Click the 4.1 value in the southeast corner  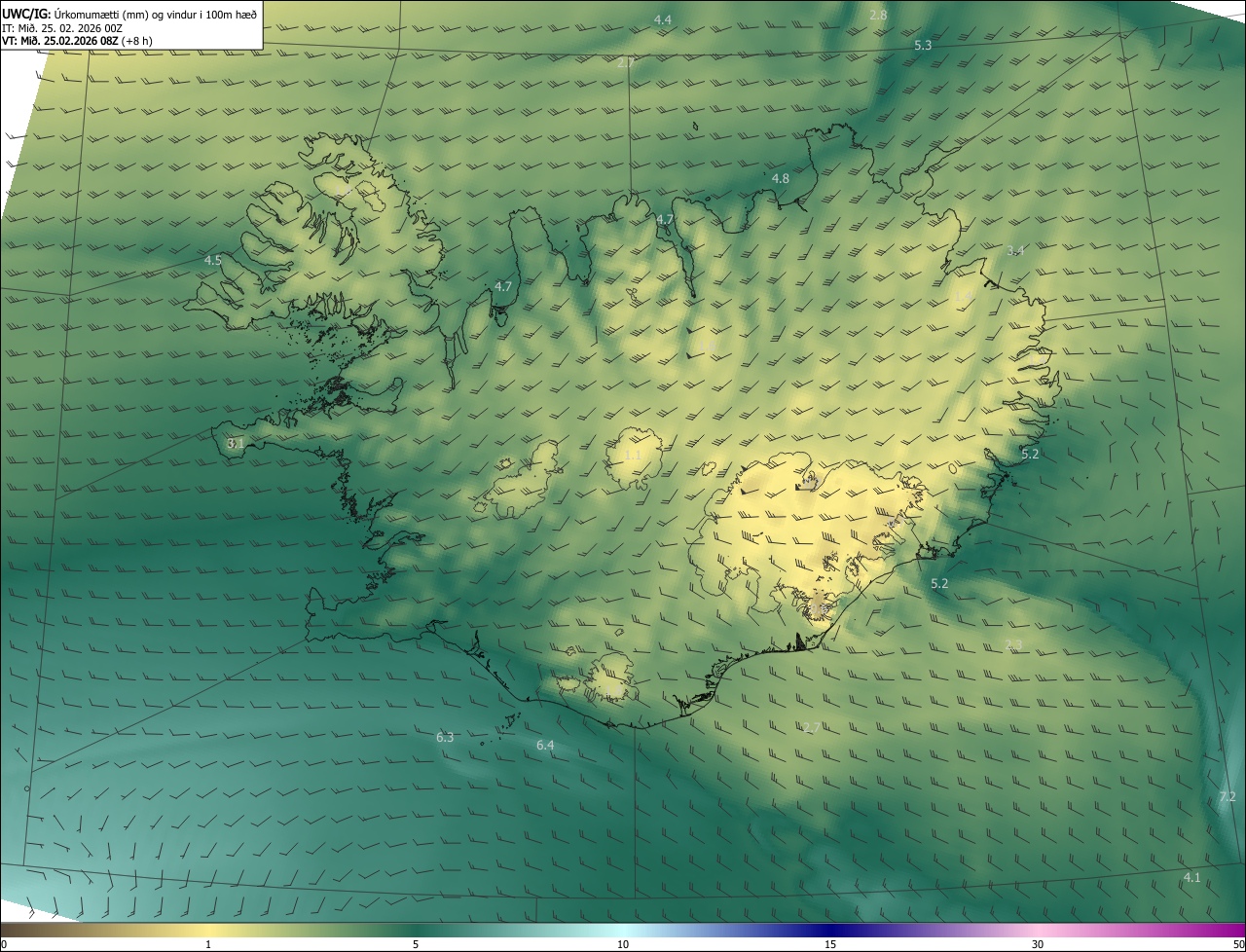click(1191, 877)
